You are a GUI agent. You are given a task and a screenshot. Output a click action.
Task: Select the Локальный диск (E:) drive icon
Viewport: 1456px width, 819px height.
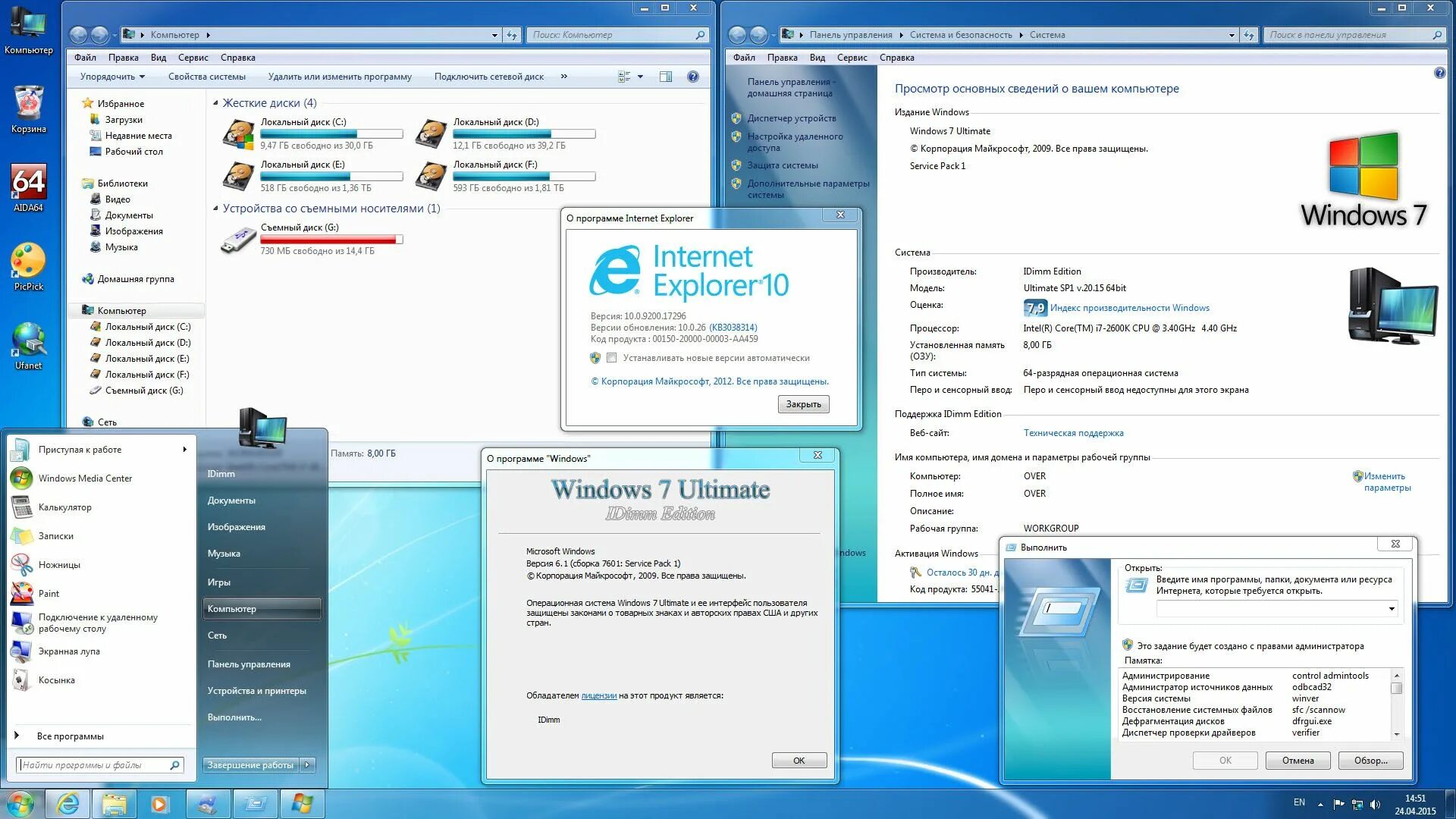[238, 177]
